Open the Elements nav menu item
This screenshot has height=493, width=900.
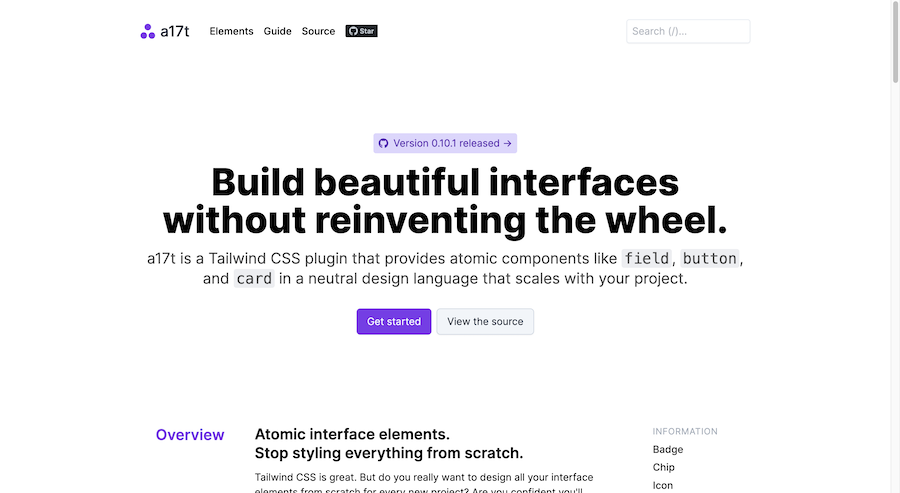tap(231, 31)
